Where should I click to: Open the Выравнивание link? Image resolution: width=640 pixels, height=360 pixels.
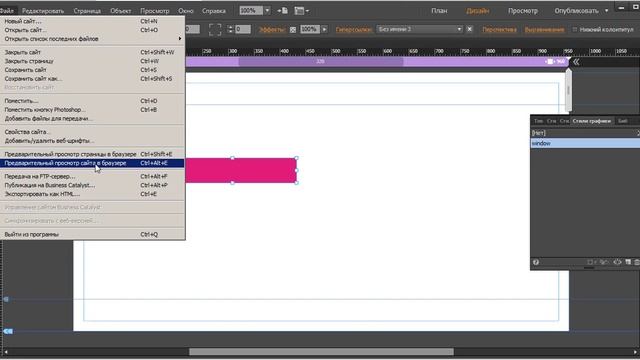(544, 30)
